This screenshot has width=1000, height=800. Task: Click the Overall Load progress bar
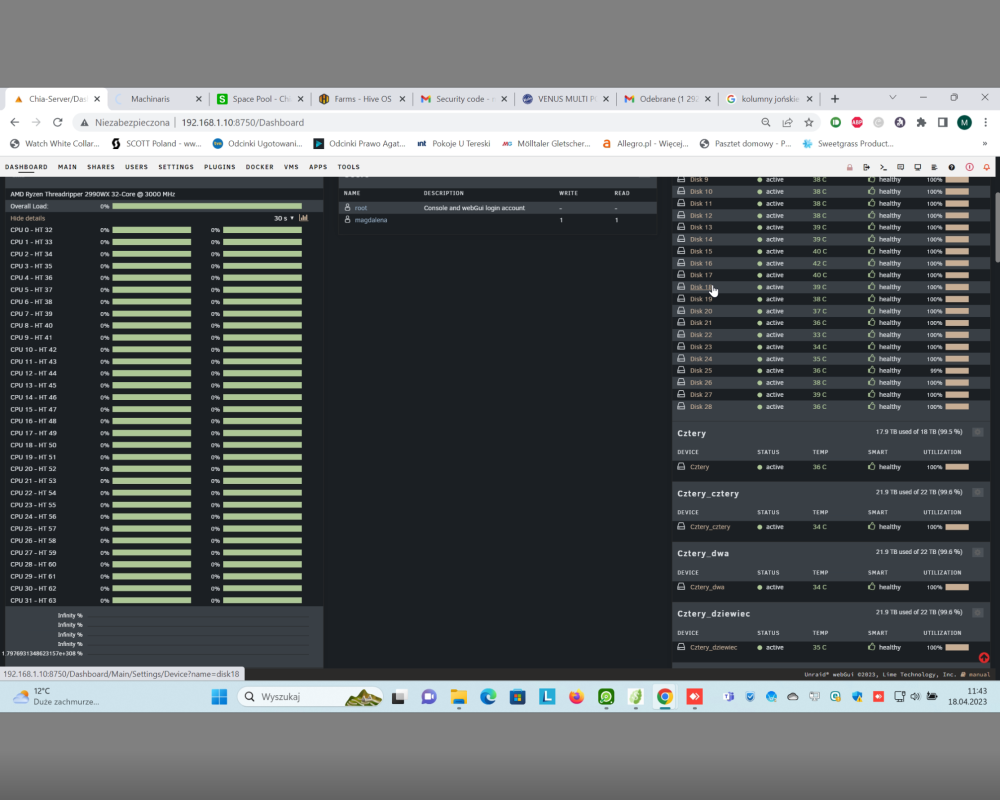coord(207,206)
